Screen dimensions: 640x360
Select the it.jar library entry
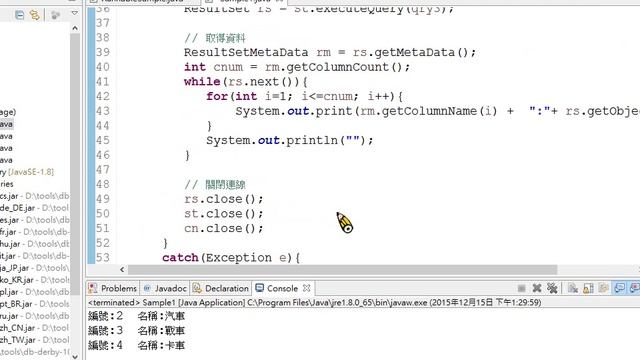pos(34,256)
